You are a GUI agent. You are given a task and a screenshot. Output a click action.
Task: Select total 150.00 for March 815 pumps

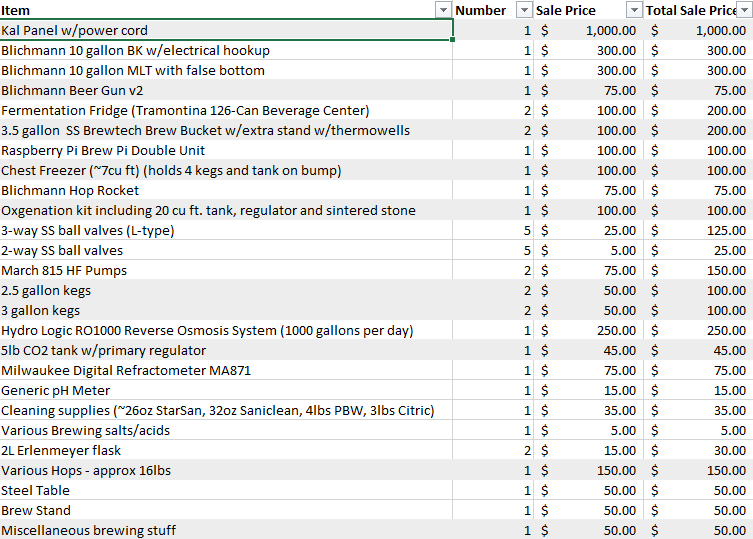(698, 270)
